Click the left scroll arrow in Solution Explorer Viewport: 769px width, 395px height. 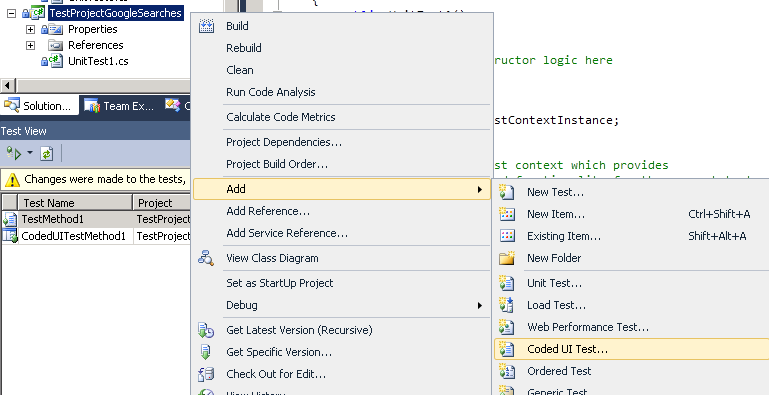pyautogui.click(x=7, y=86)
